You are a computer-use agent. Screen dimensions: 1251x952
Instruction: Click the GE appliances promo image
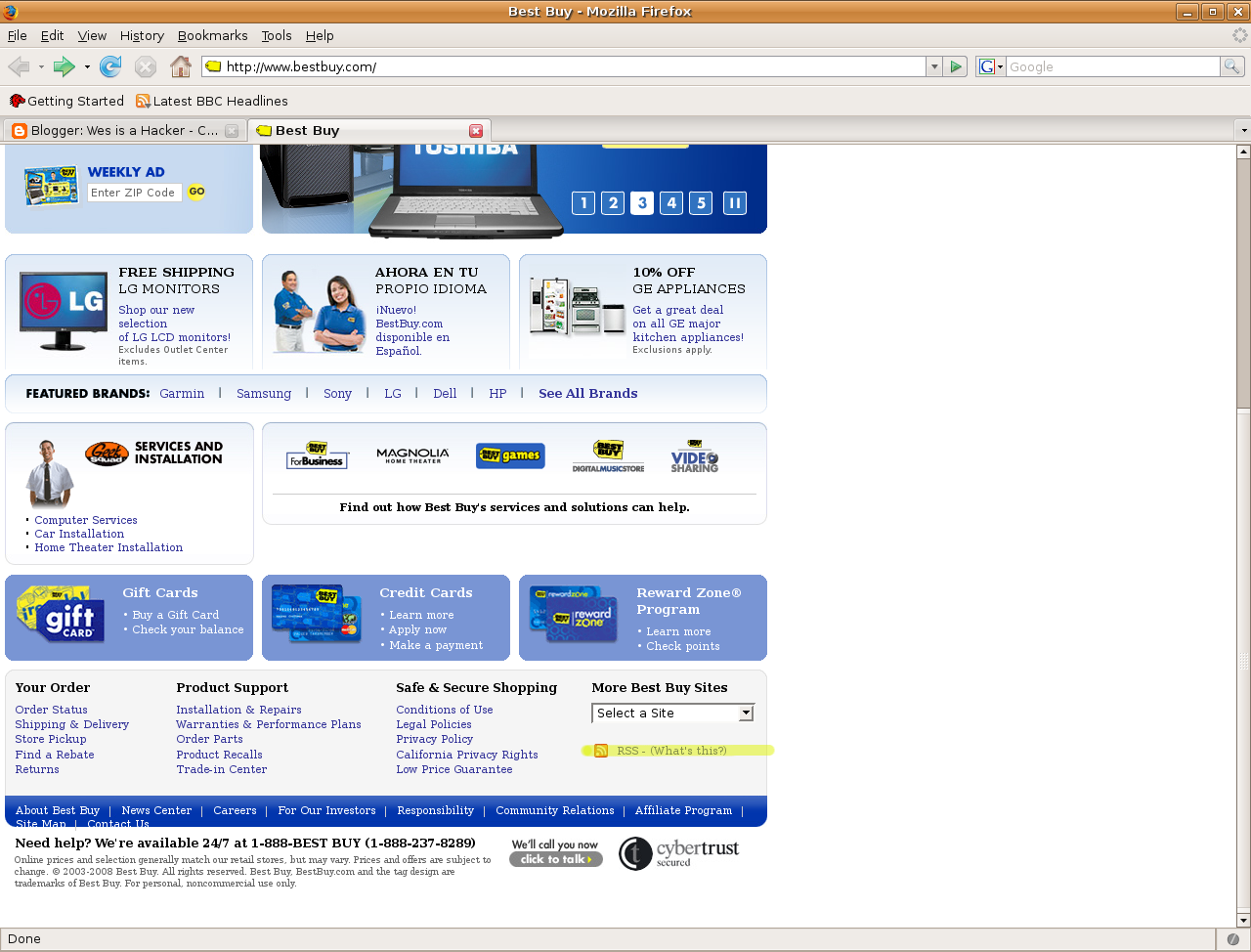[x=578, y=306]
